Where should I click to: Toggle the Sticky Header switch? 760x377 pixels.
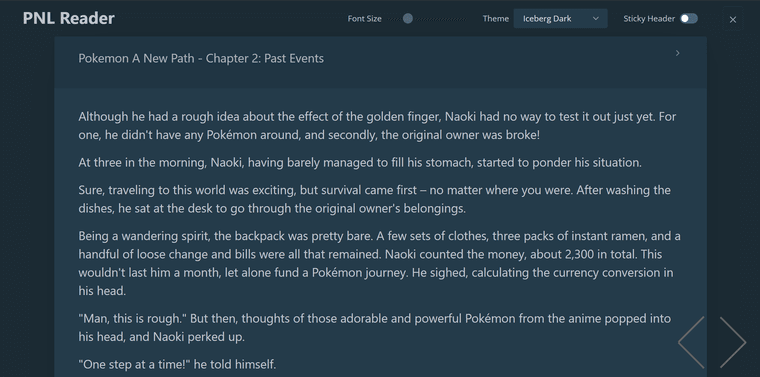[689, 18]
